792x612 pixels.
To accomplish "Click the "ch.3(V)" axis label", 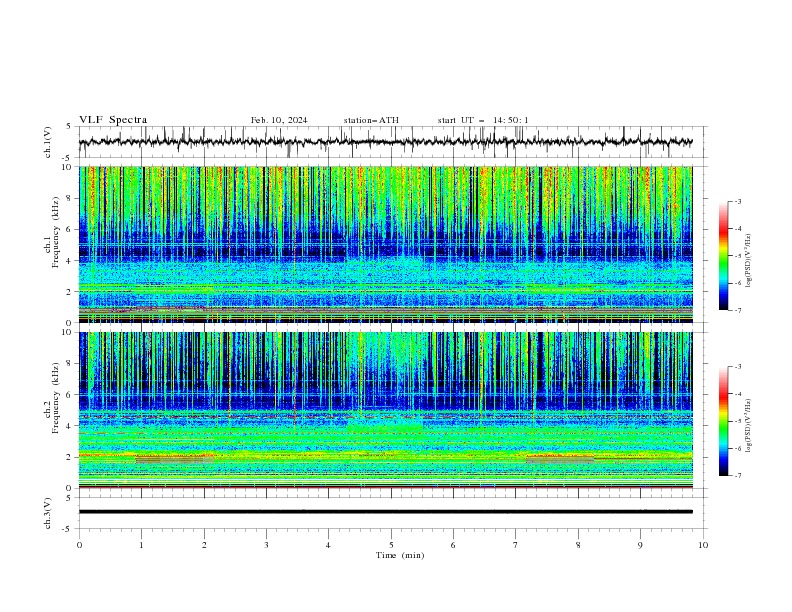I will click(x=48, y=513).
